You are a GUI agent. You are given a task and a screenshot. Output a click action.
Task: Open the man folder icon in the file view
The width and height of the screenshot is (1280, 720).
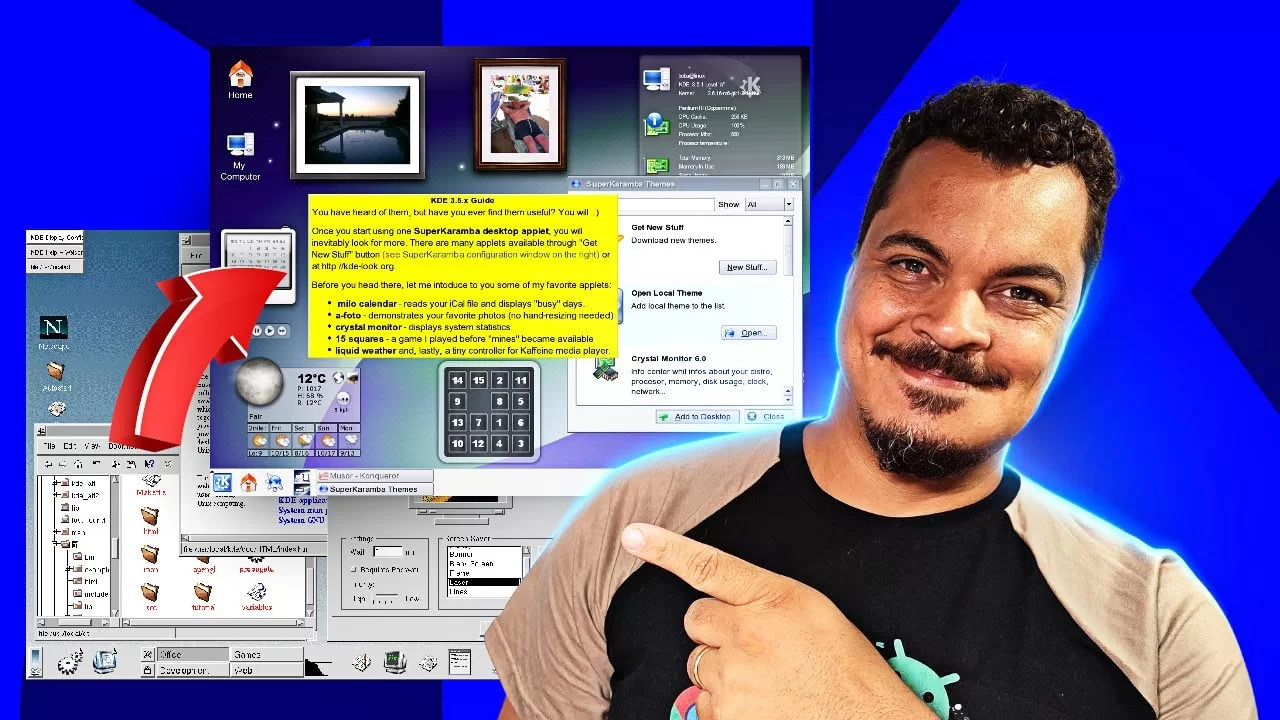pos(150,558)
